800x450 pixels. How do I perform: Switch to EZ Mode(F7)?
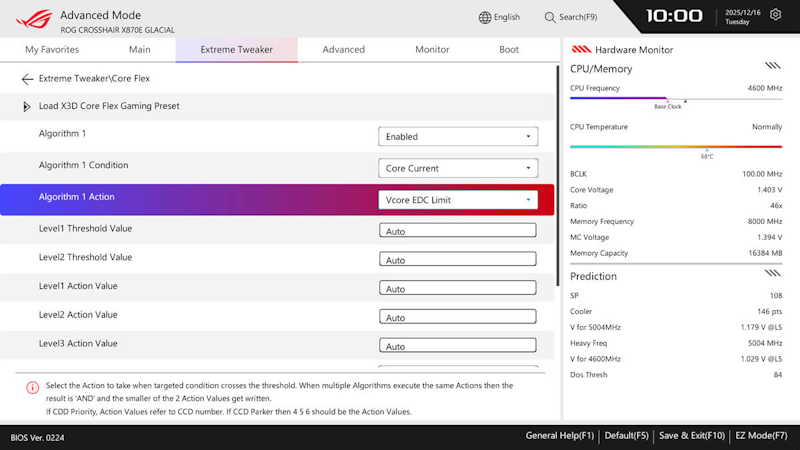[x=761, y=436]
